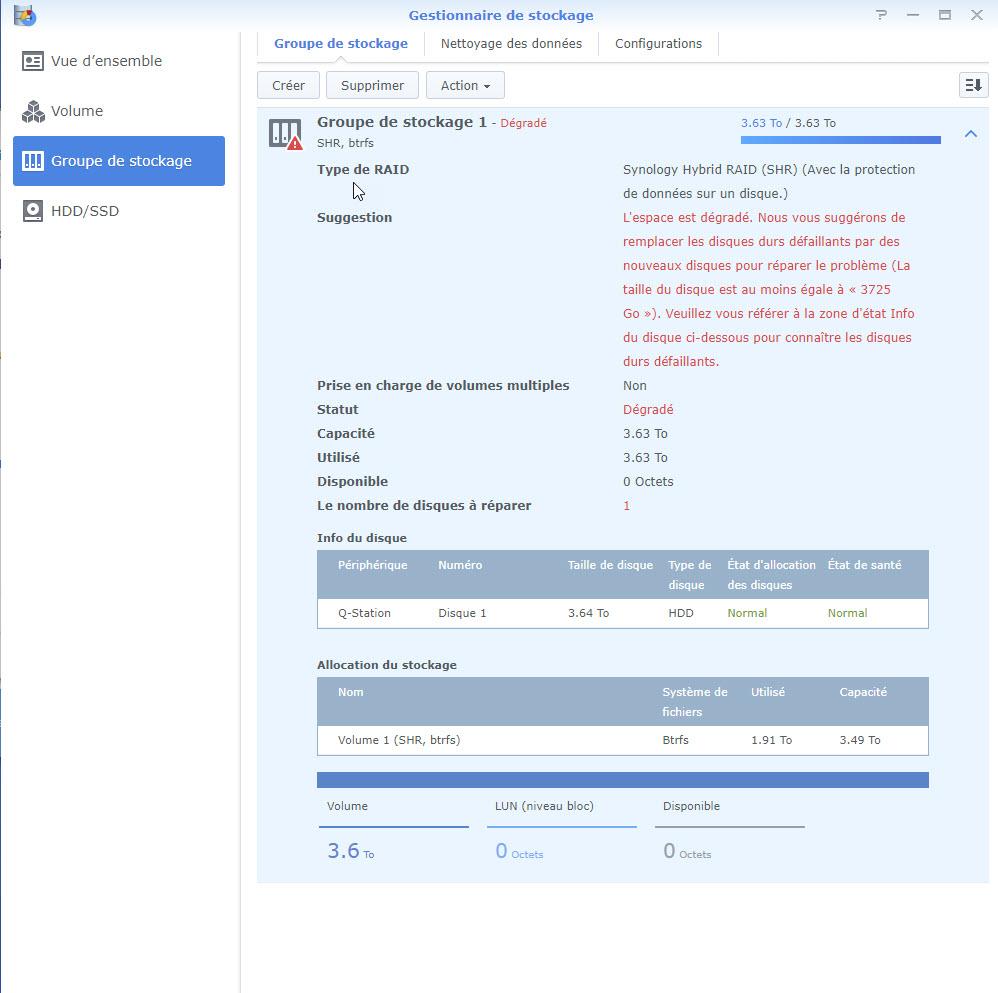Click the Vue d'ensemble sidebar icon
The width and height of the screenshot is (998, 993).
(x=32, y=61)
